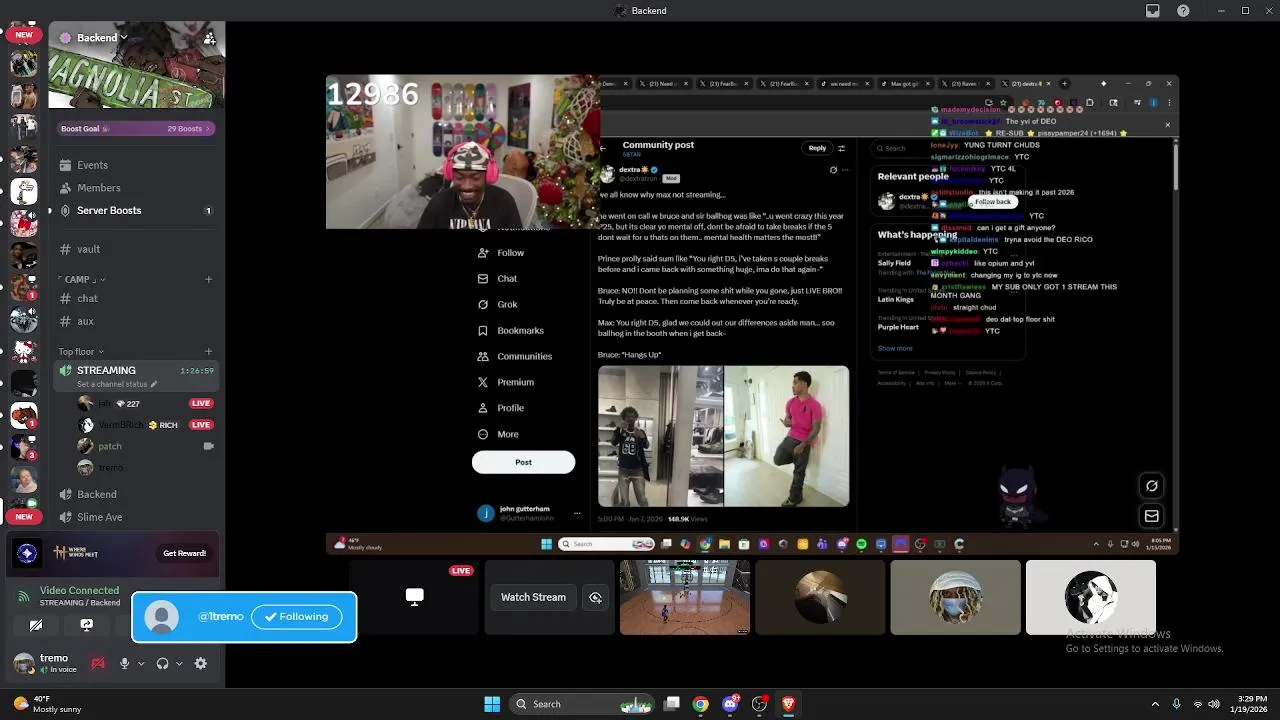1280x720 pixels.
Task: Join the Backend voice channel
Action: [136, 494]
